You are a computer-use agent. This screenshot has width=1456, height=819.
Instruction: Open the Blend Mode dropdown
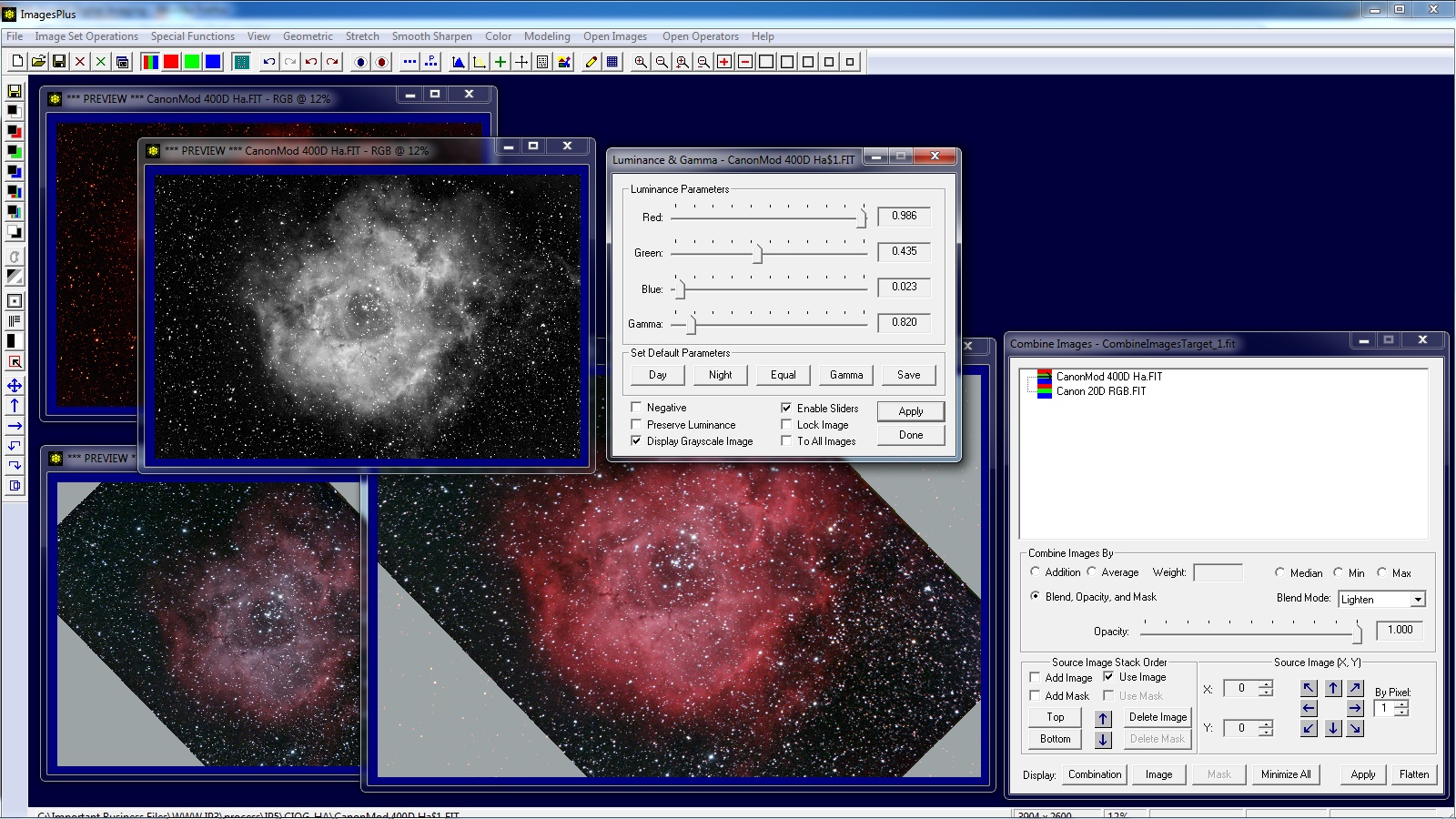tap(1417, 599)
